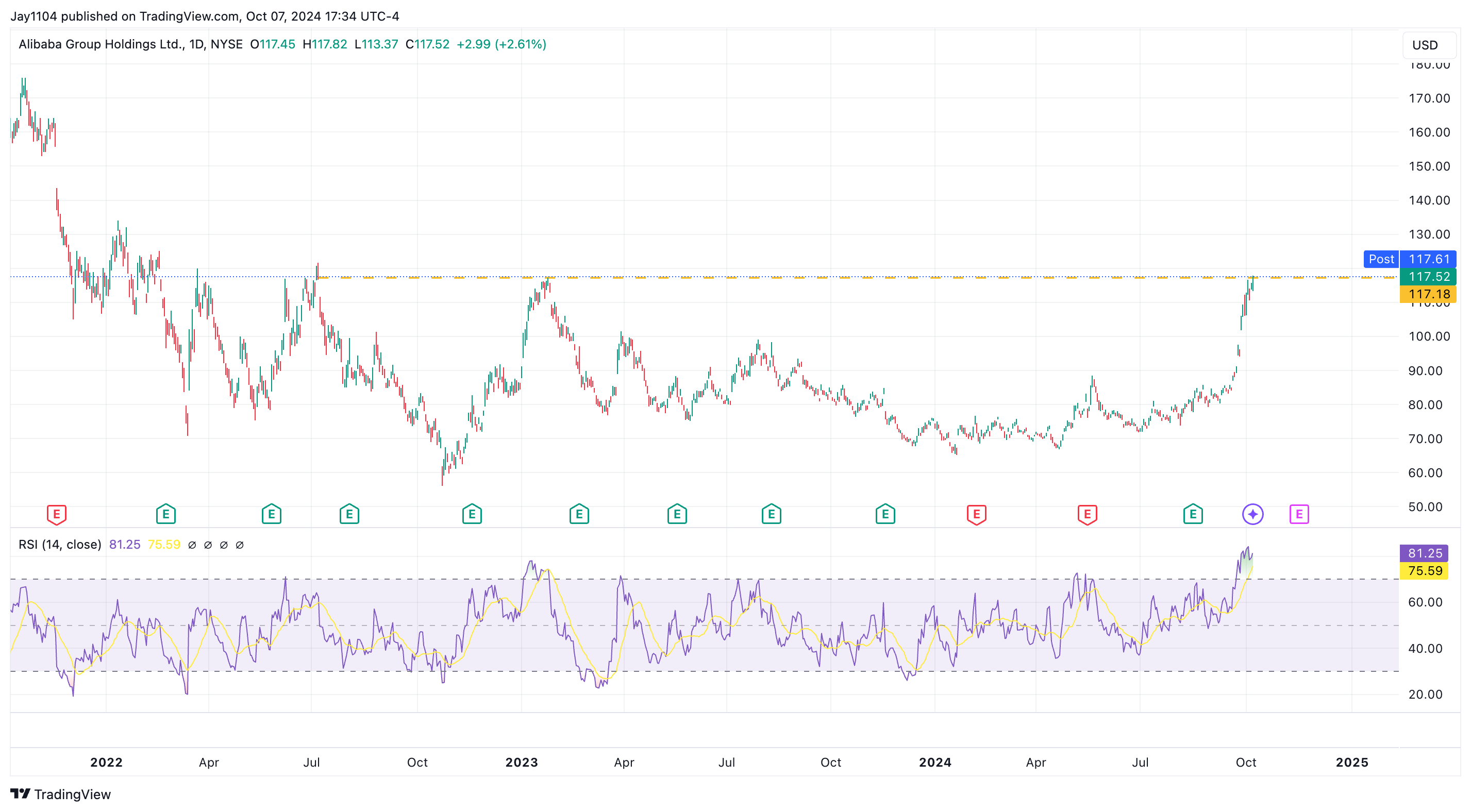This screenshot has height=812, width=1471.
Task: Click the red earnings marker before 2022
Action: (x=57, y=515)
